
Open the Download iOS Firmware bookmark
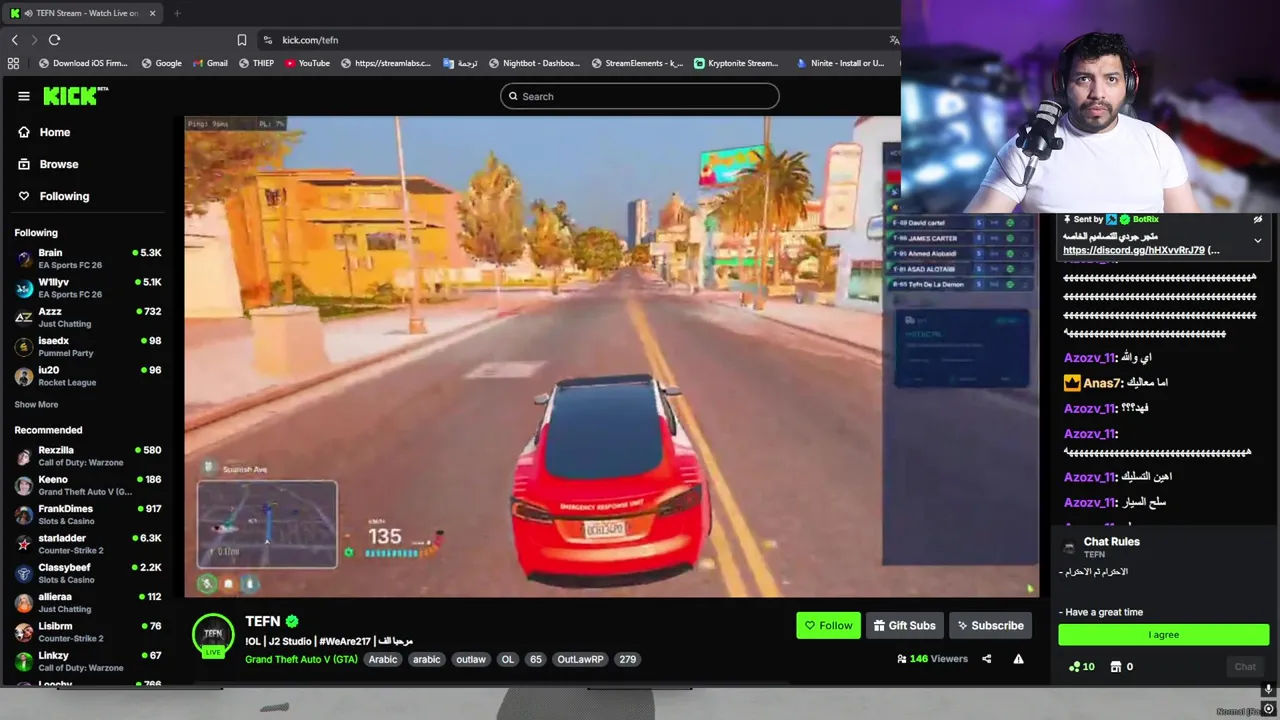coord(83,63)
